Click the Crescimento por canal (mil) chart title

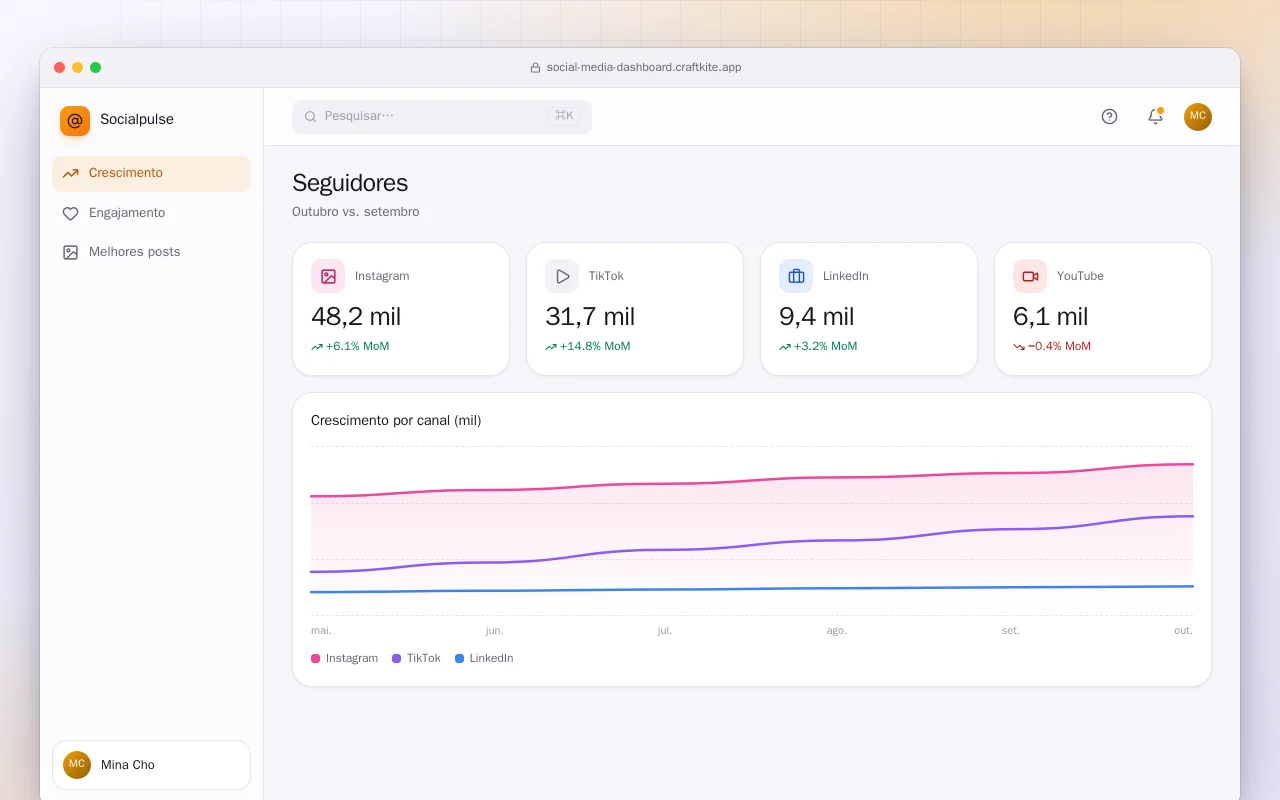tap(396, 421)
